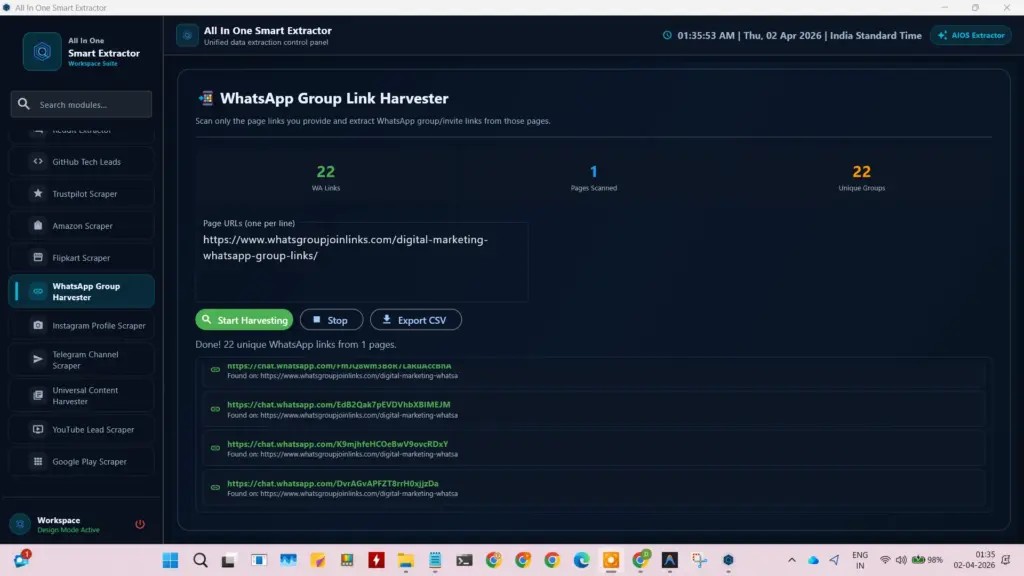The image size is (1024, 576).
Task: Open the Instagram Profile Scraper module
Action: click(x=82, y=325)
